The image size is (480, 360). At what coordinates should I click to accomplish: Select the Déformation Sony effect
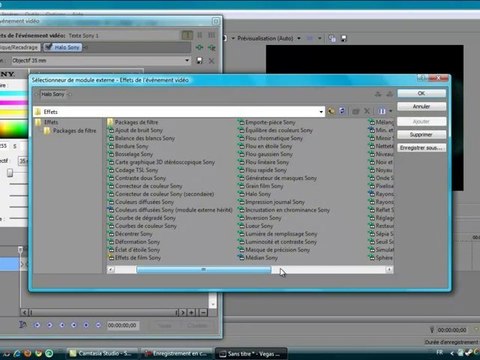[x=137, y=242]
